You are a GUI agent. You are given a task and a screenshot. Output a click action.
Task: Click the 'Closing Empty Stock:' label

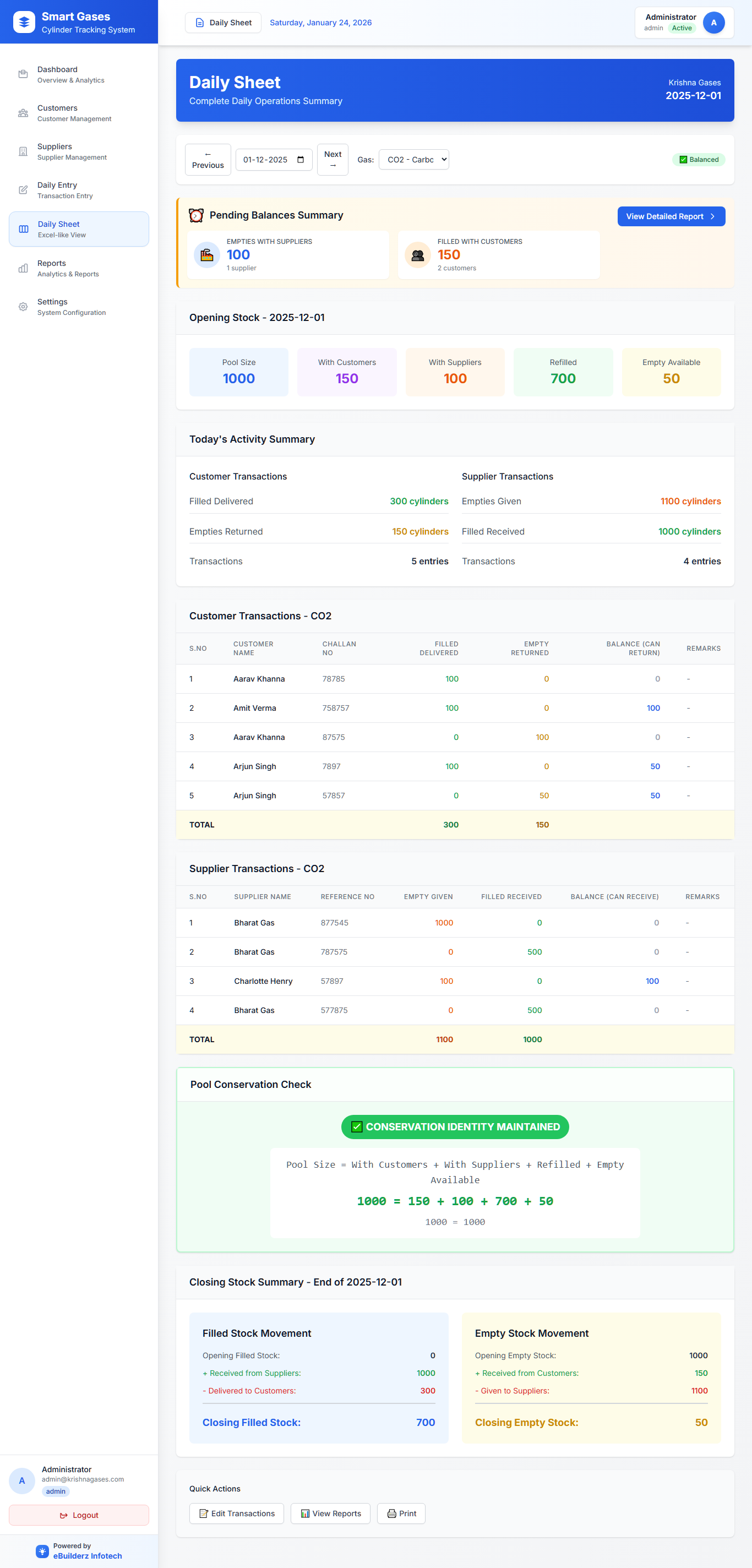[x=526, y=1423]
